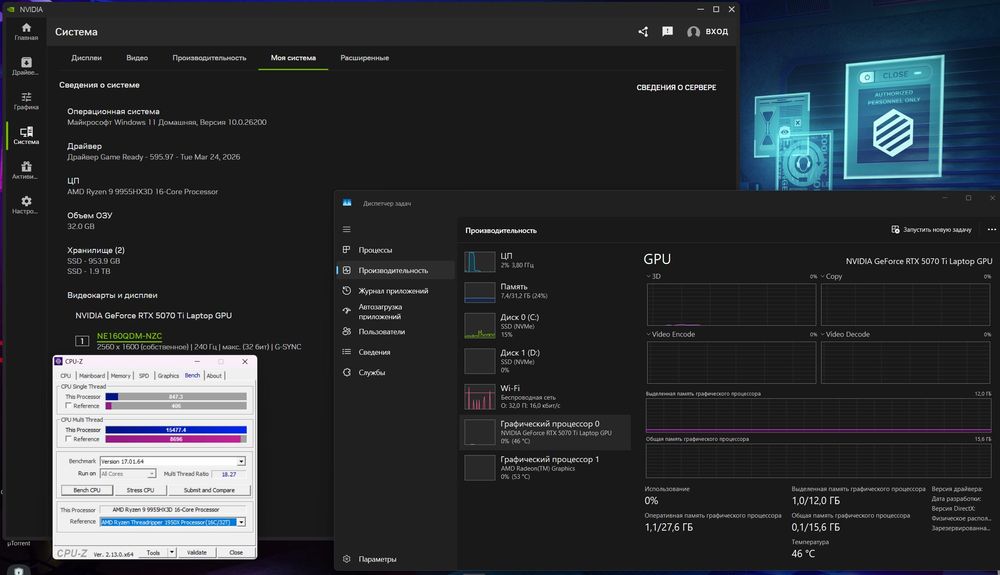The width and height of the screenshot is (1000, 575).
Task: Click the NE160QDM-NZC display link
Action: (129, 336)
